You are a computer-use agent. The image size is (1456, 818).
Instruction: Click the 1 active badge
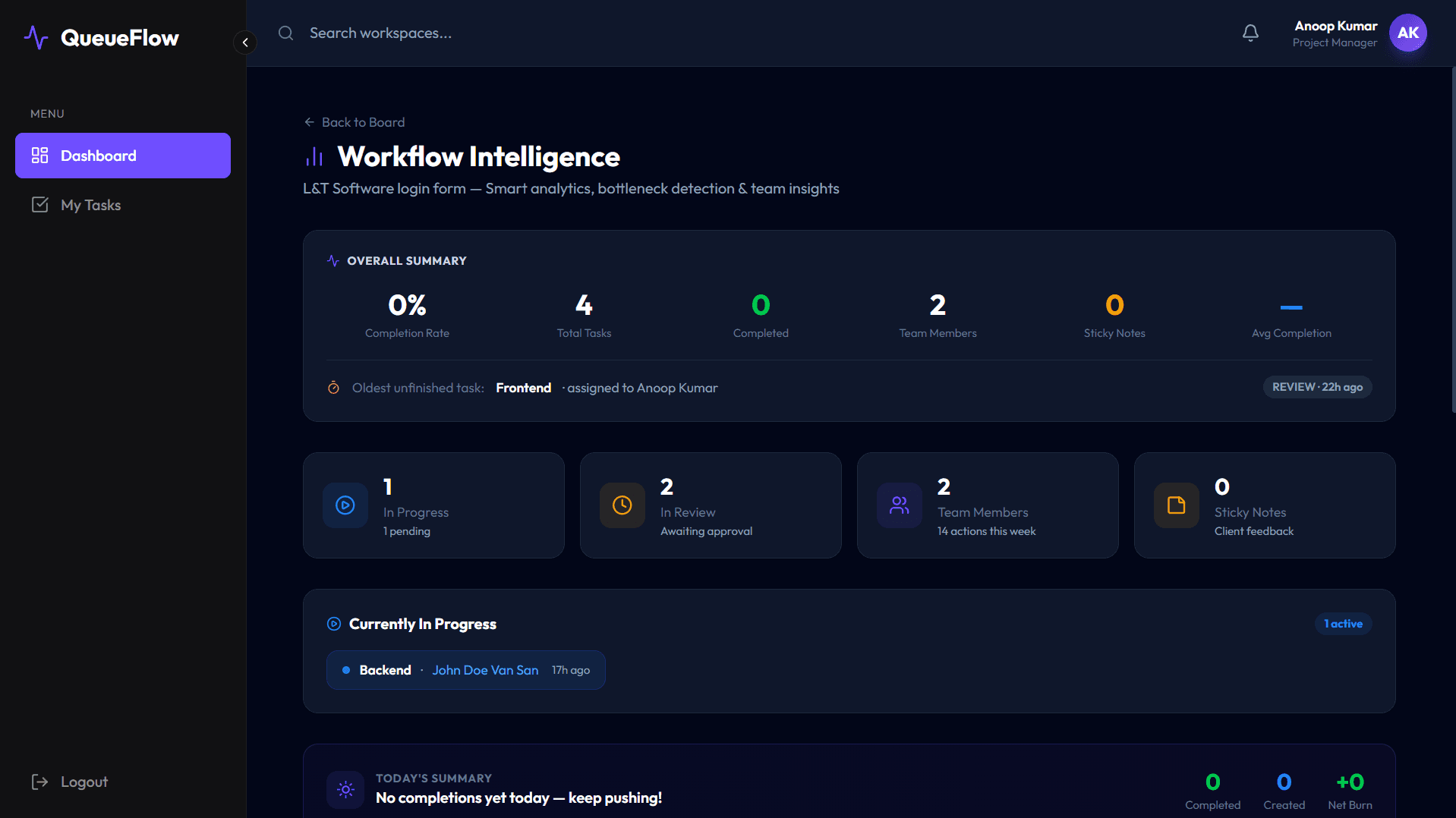[x=1343, y=624]
